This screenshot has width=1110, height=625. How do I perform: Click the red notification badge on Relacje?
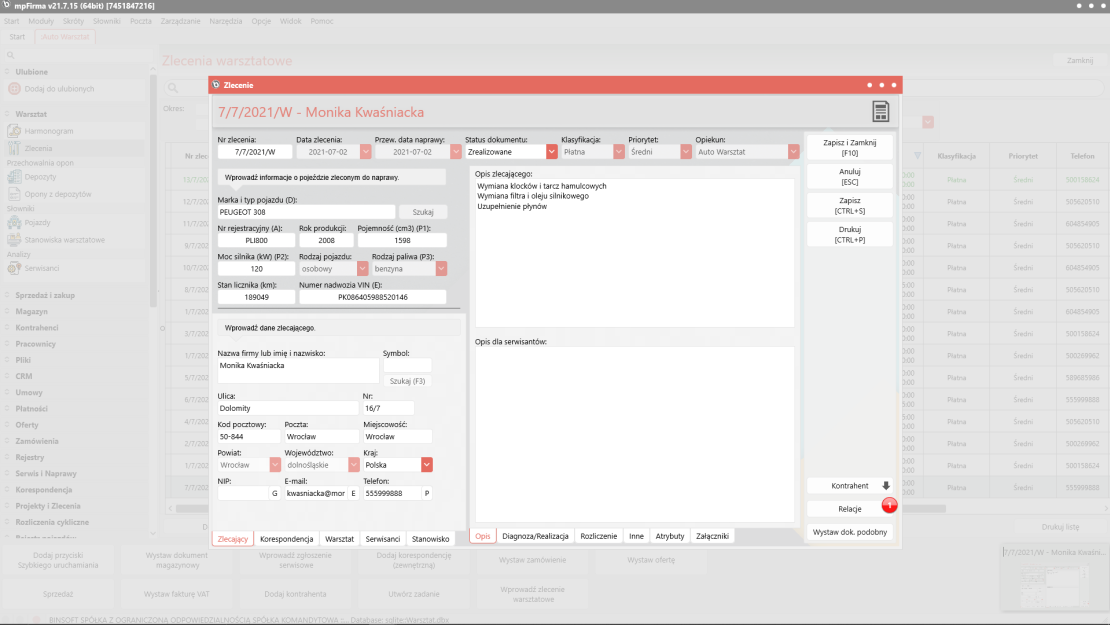pyautogui.click(x=889, y=505)
